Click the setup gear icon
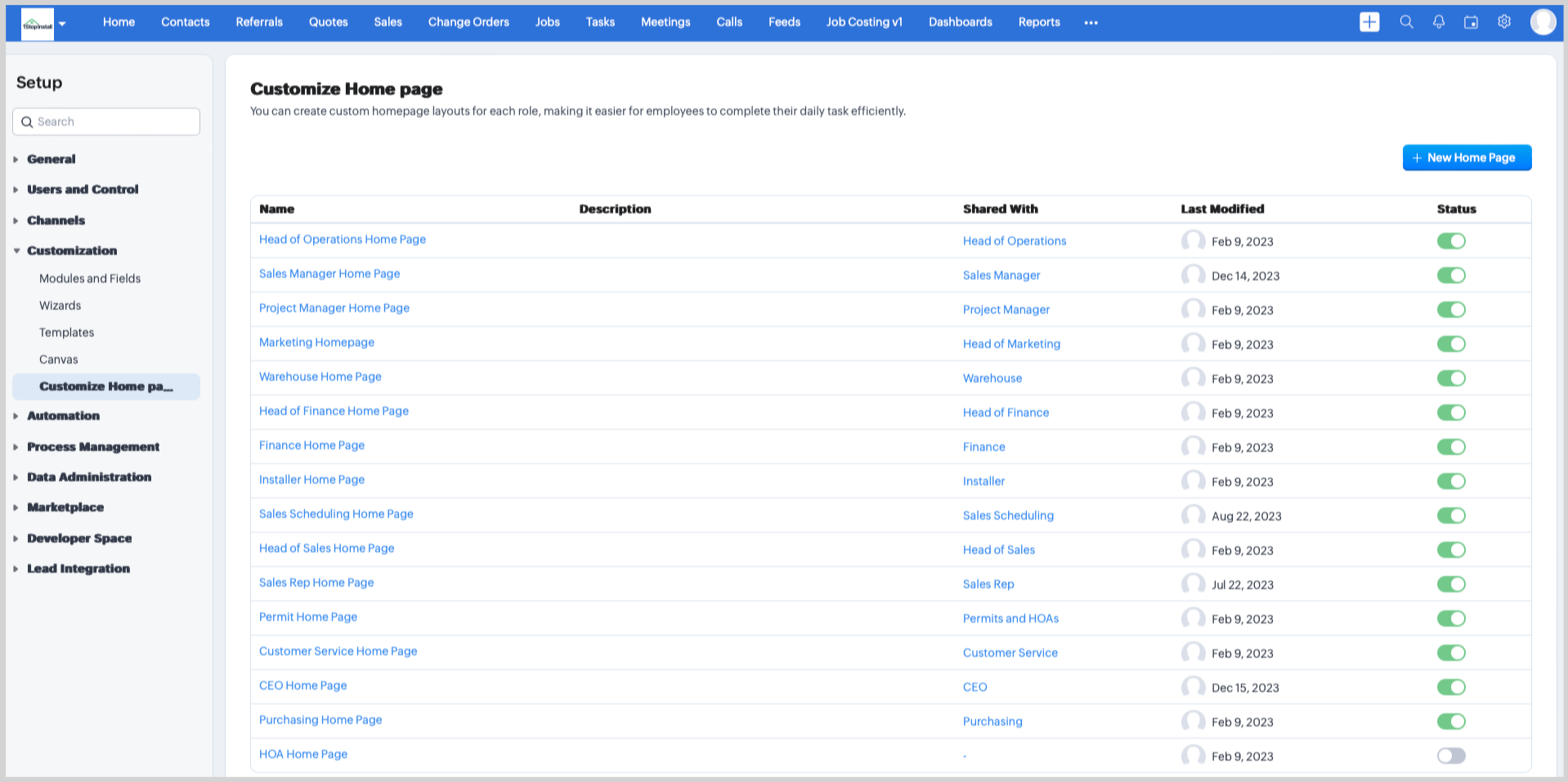1568x782 pixels. point(1504,22)
